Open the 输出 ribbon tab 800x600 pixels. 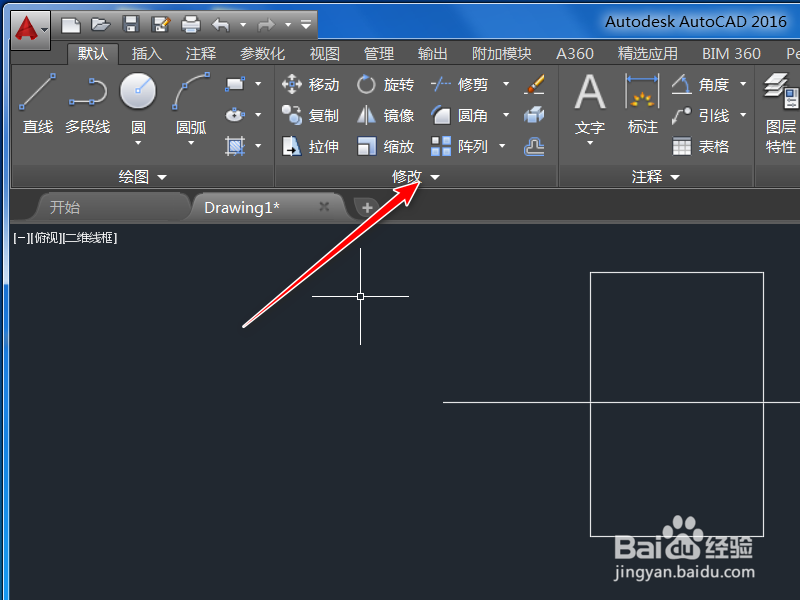[433, 54]
